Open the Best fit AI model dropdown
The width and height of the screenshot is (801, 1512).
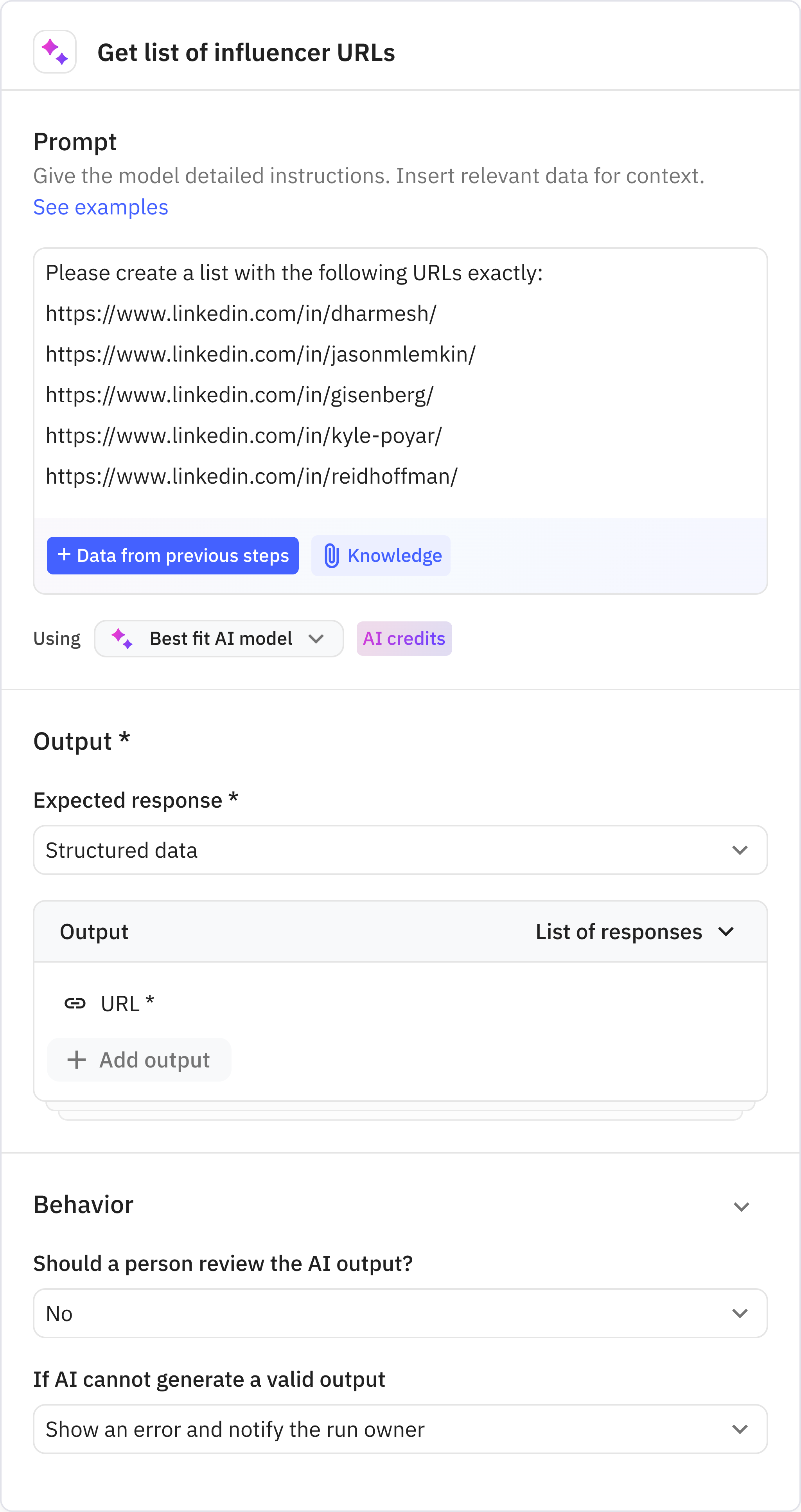pyautogui.click(x=219, y=639)
